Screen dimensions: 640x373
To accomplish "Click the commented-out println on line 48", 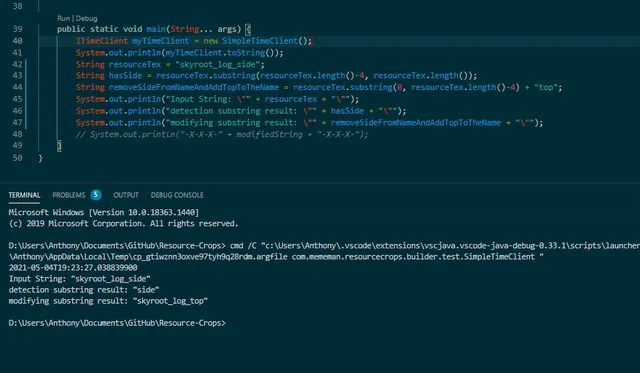I will point(222,134).
